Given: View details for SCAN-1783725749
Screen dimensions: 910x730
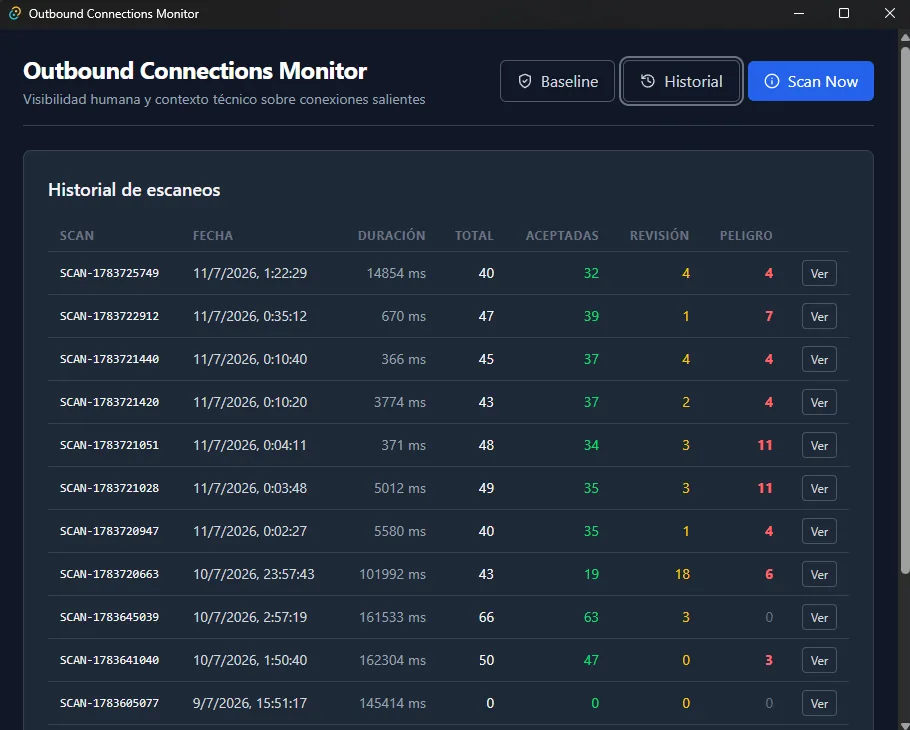Looking at the screenshot, I should (819, 273).
